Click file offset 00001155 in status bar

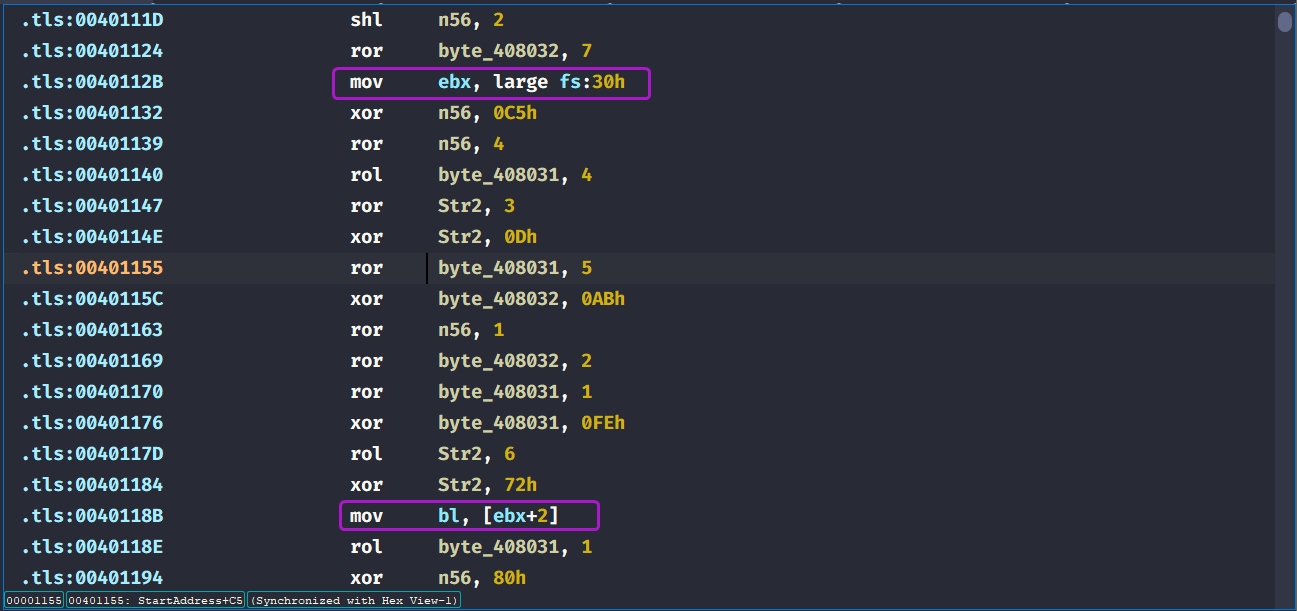point(33,600)
